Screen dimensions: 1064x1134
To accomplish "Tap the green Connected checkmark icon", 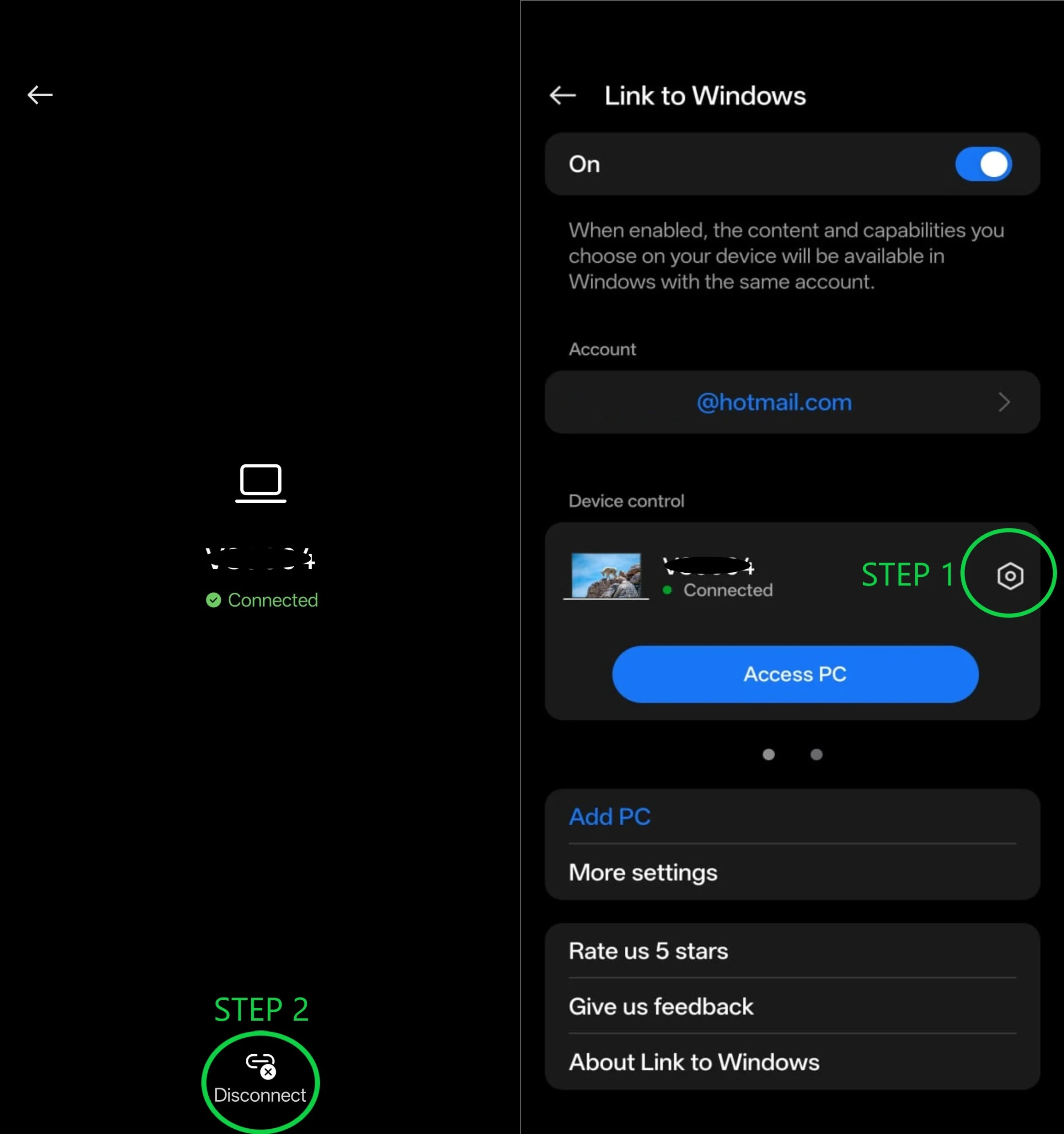I will 213,599.
